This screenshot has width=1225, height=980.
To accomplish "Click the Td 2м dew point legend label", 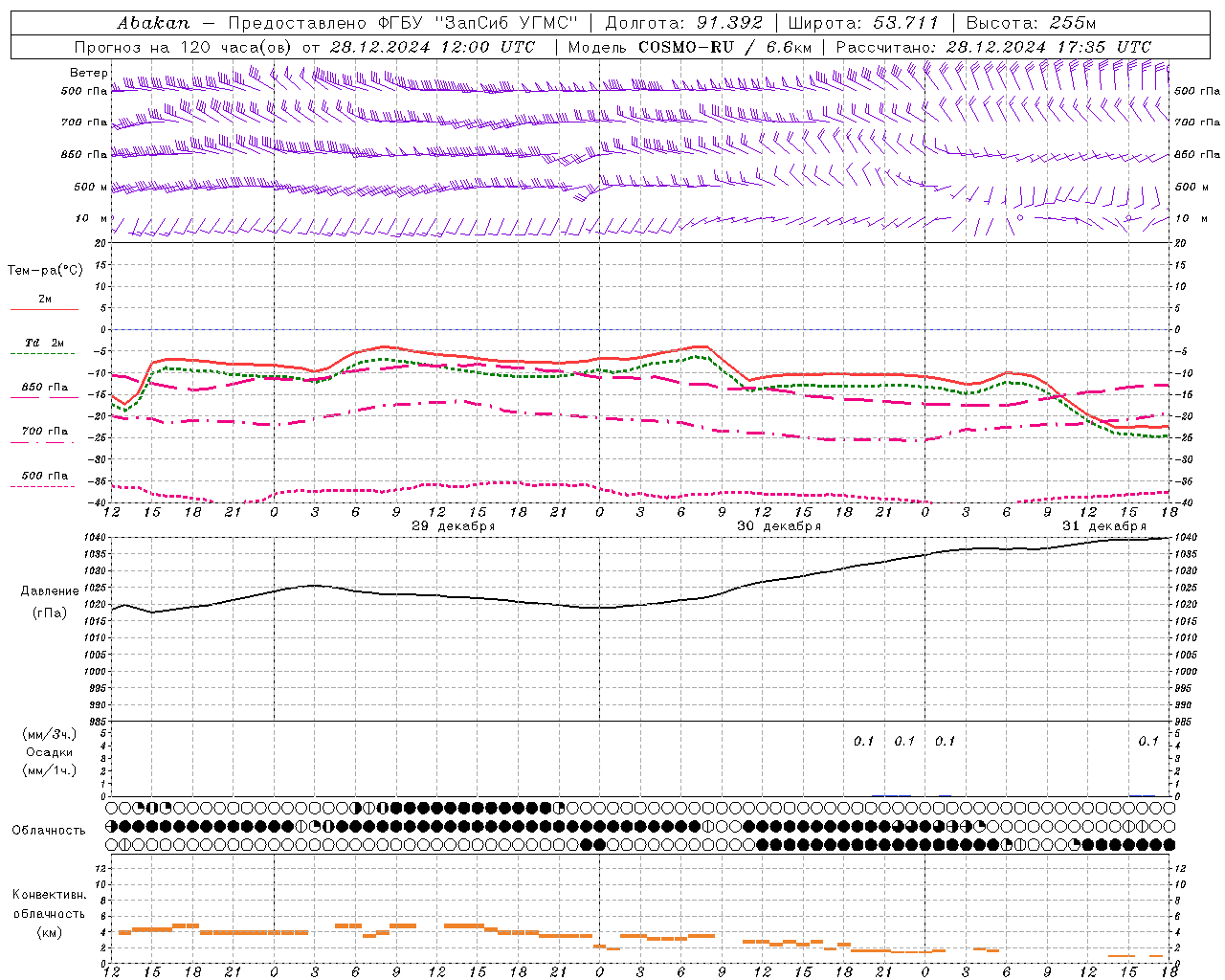I will 45,343.
